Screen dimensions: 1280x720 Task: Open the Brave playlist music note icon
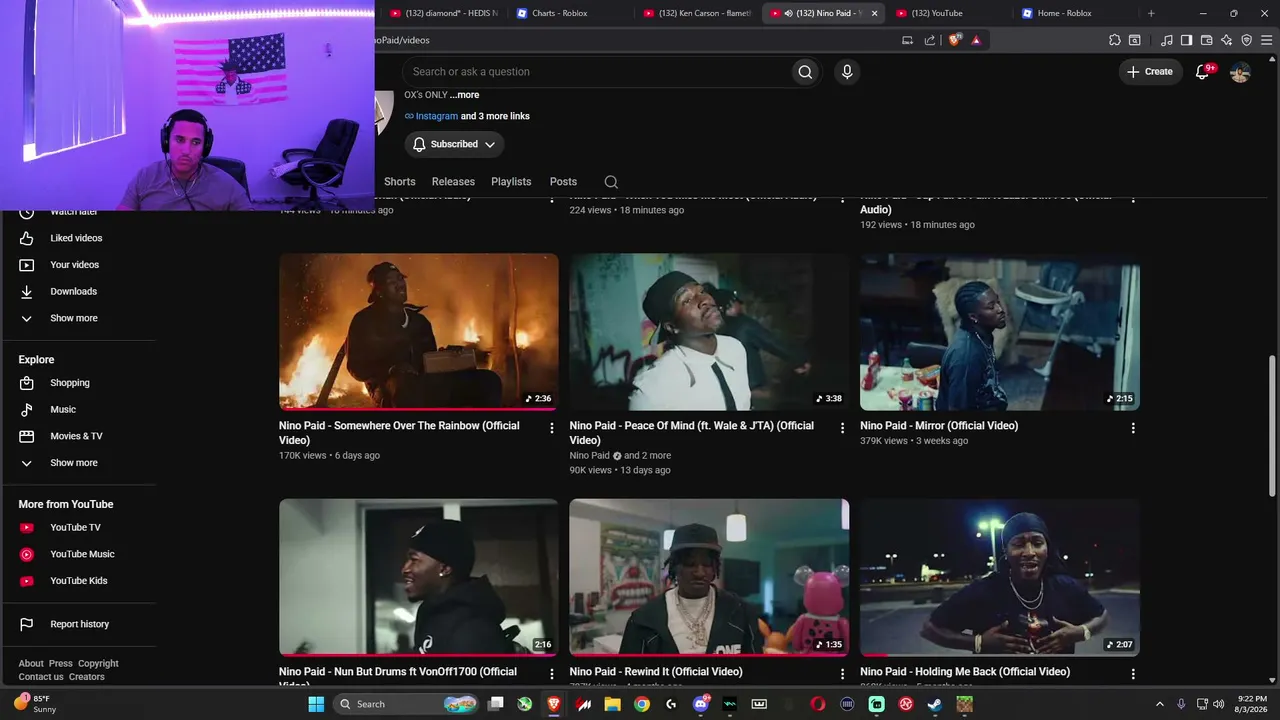[x=1167, y=40]
